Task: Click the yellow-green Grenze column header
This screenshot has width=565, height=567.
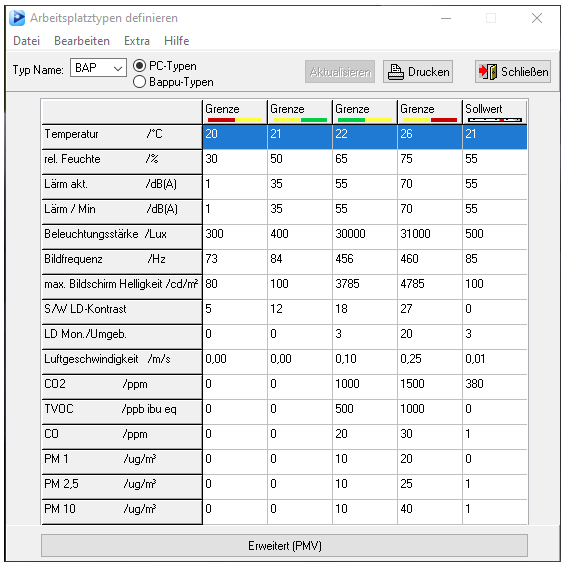Action: pos(300,112)
